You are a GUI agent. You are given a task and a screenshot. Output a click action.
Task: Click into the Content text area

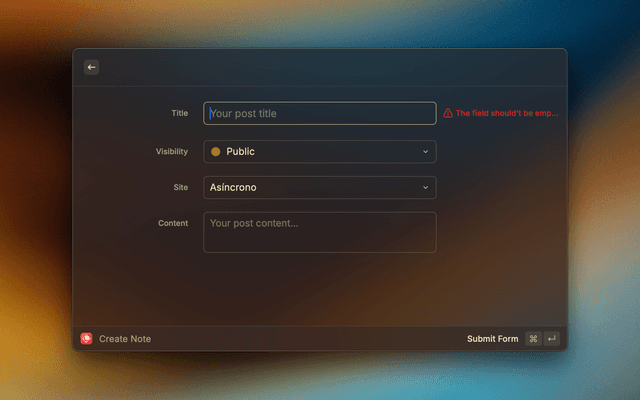pos(319,232)
